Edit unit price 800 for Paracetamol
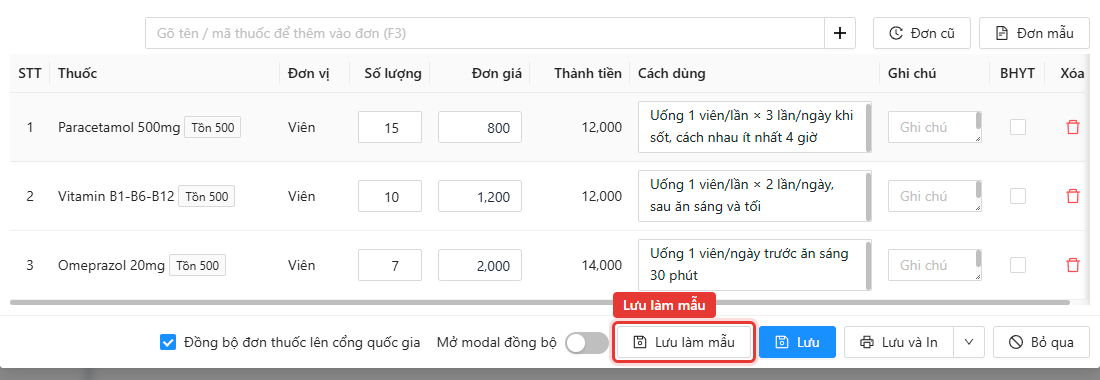The width and height of the screenshot is (1100, 380). click(x=480, y=128)
